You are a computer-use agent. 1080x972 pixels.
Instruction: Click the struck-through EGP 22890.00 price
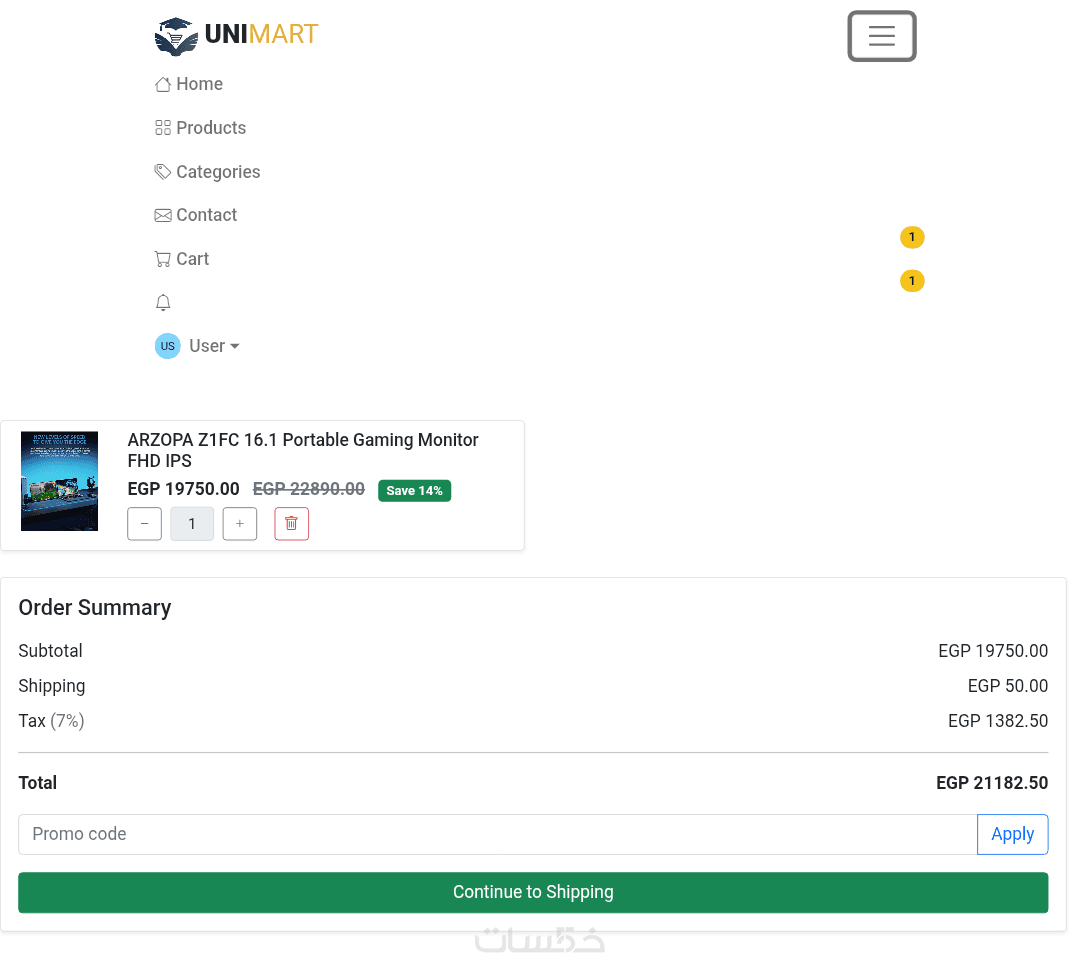click(309, 489)
